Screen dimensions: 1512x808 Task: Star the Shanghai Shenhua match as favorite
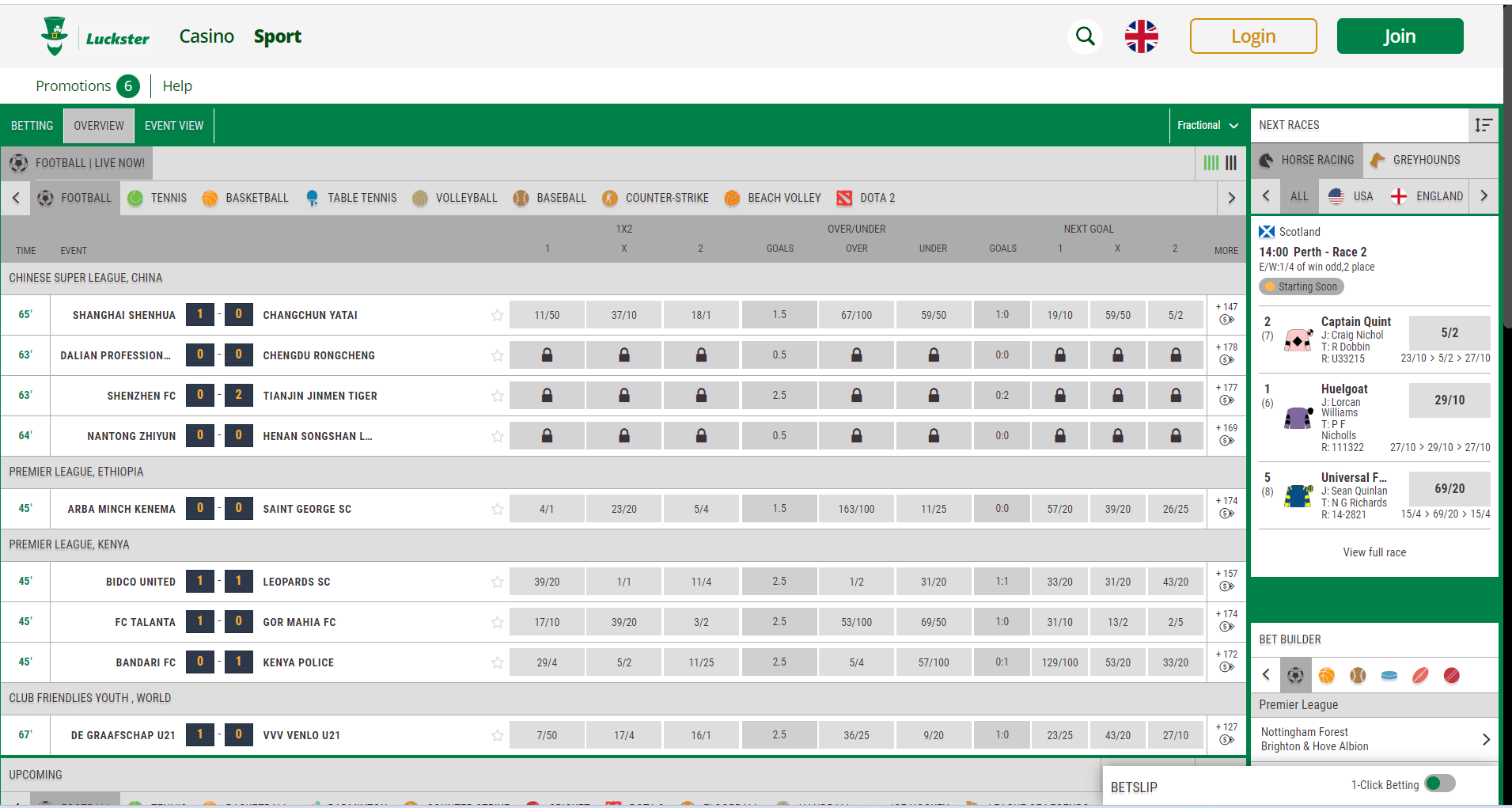[497, 314]
